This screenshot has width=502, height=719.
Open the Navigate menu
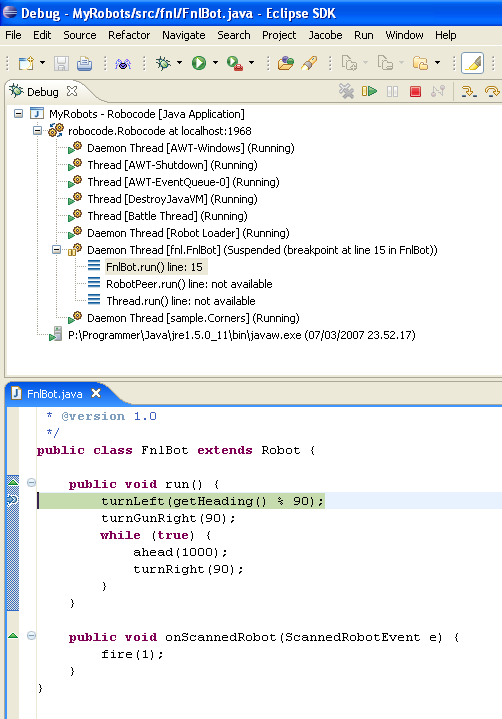(183, 35)
